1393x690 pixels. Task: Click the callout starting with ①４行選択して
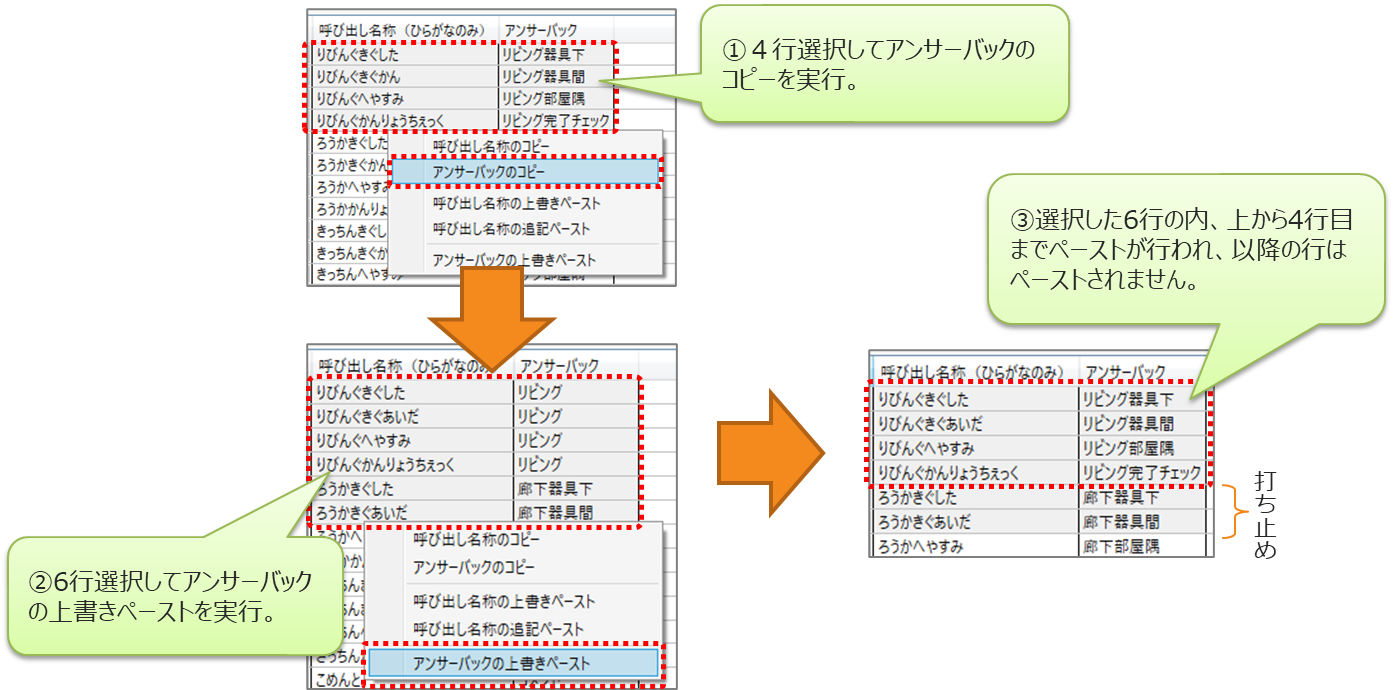click(x=883, y=64)
